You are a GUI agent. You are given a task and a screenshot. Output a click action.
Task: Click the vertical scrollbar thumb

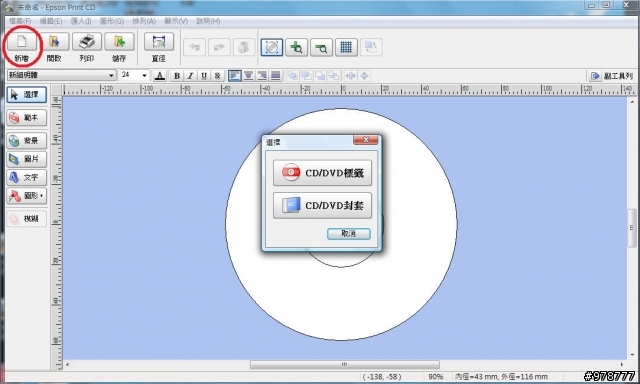click(632, 227)
